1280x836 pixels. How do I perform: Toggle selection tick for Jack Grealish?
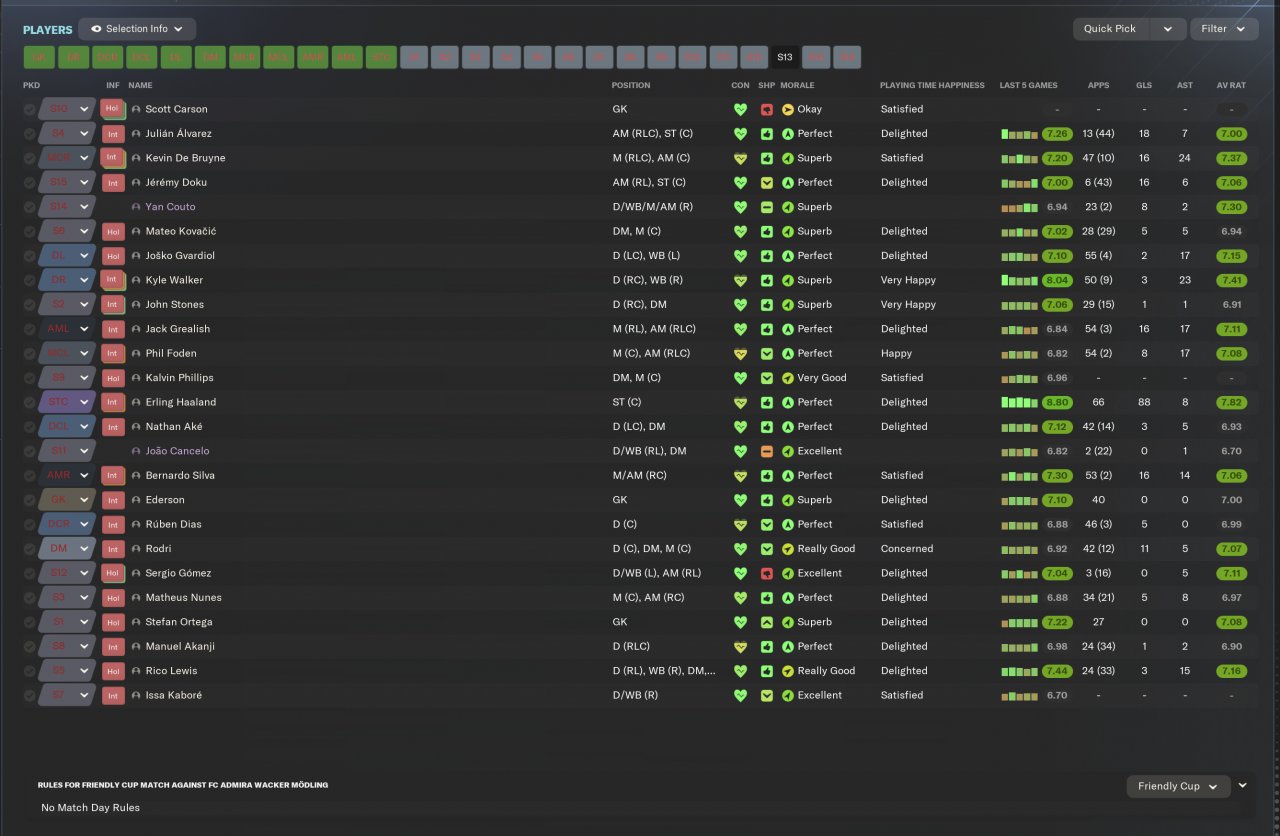[x=30, y=329]
